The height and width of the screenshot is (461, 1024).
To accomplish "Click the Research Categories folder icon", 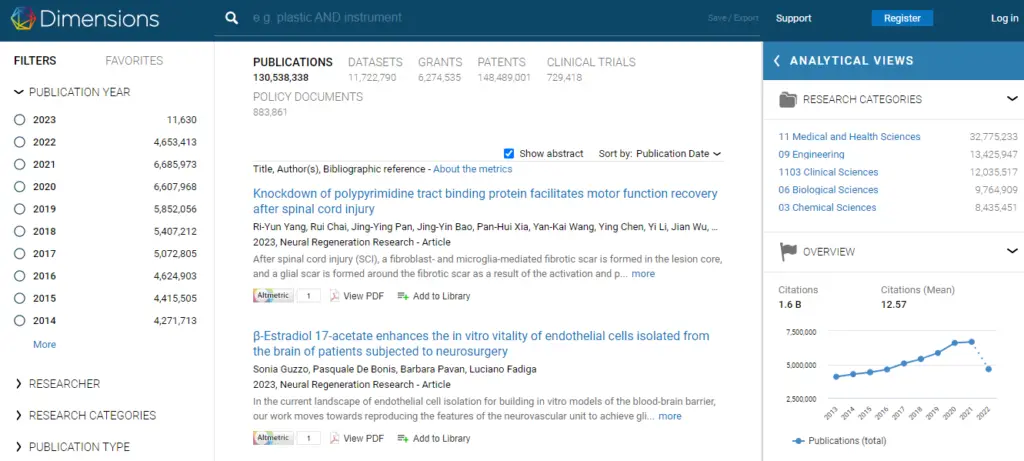I will (x=788, y=99).
